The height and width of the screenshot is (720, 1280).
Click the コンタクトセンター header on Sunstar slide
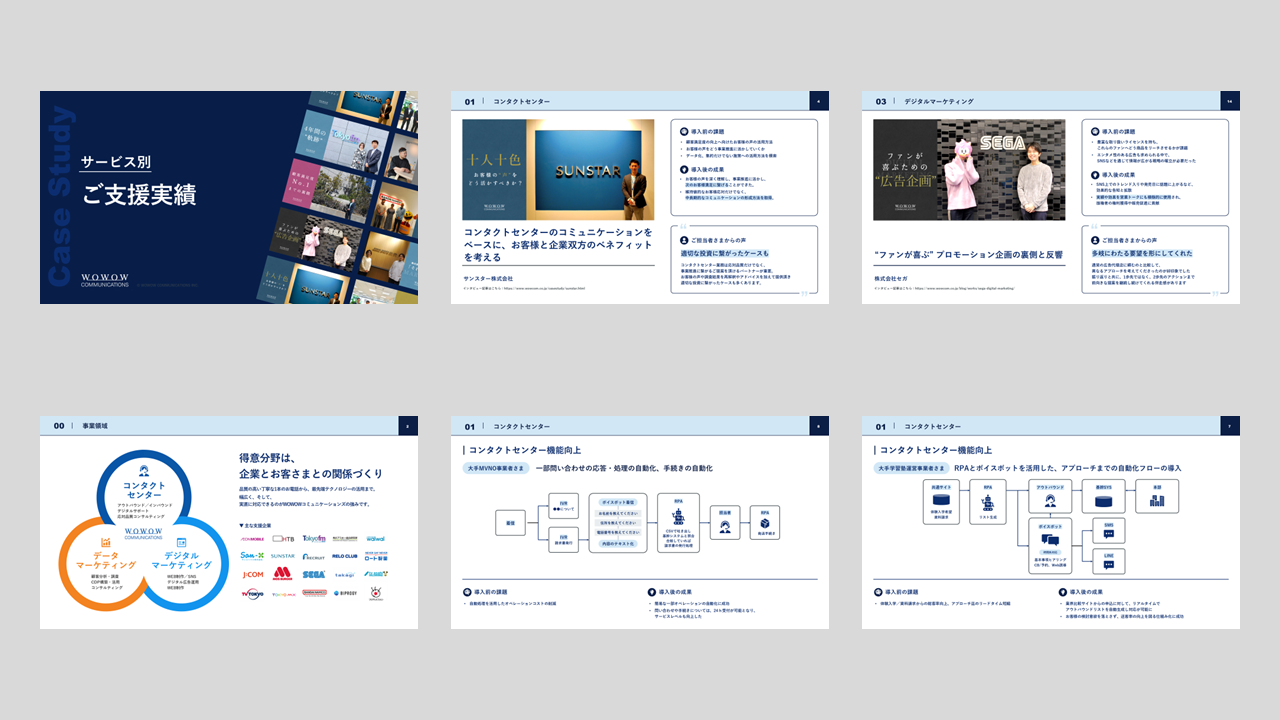[522, 101]
